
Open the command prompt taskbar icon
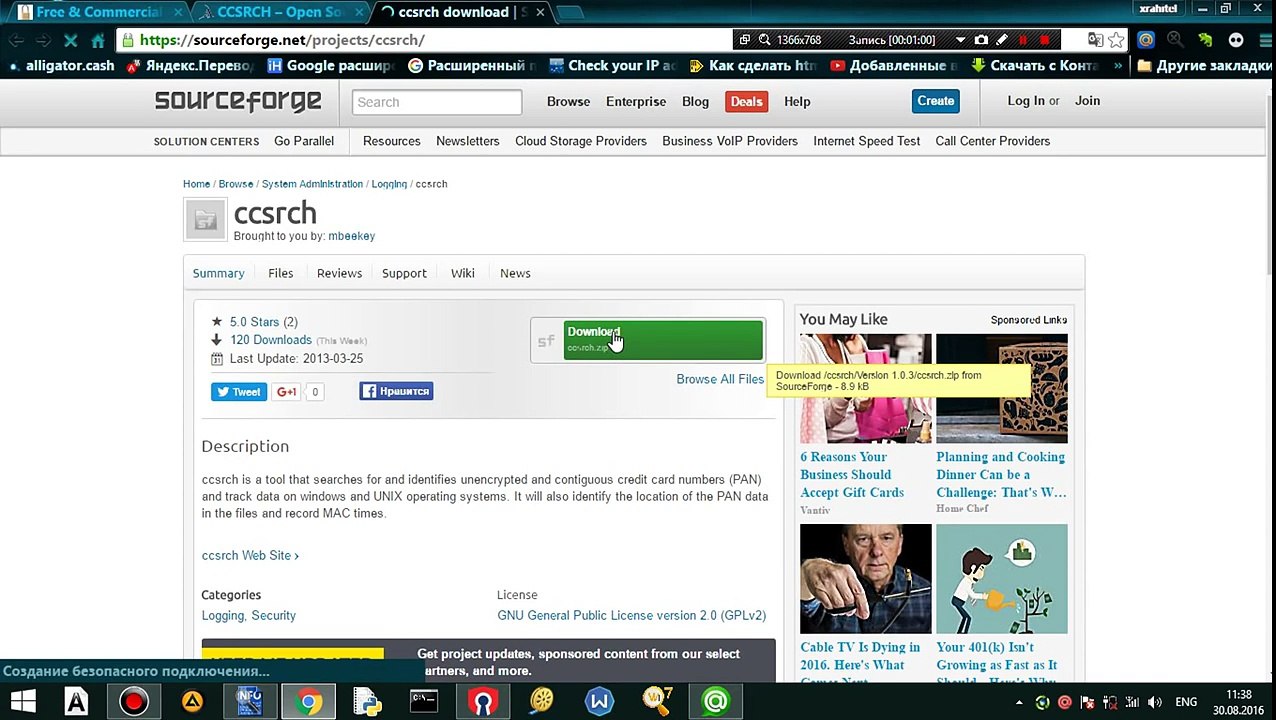click(x=424, y=701)
